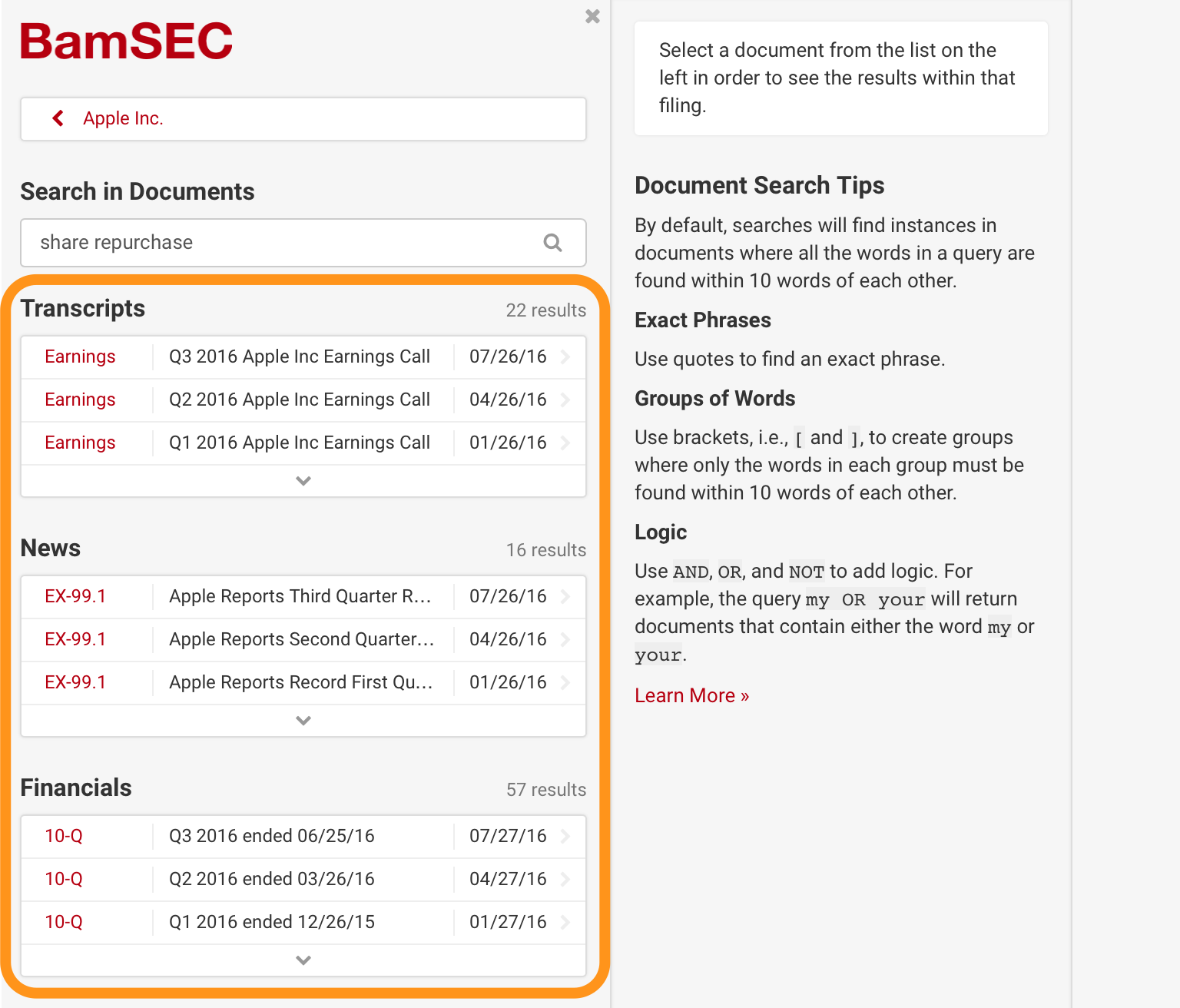Expand more Transcripts results
The height and width of the screenshot is (1008, 1180).
coord(303,481)
